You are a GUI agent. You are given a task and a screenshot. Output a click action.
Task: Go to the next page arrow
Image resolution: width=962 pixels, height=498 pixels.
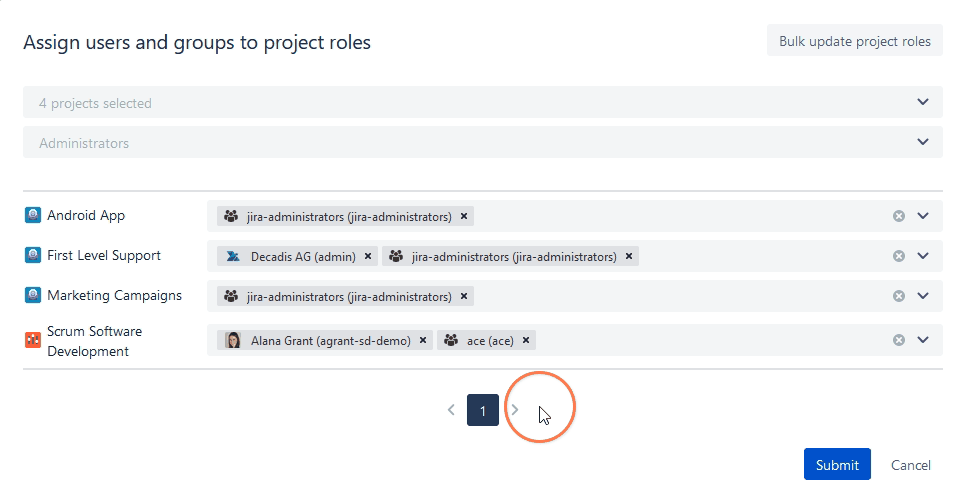pyautogui.click(x=515, y=410)
